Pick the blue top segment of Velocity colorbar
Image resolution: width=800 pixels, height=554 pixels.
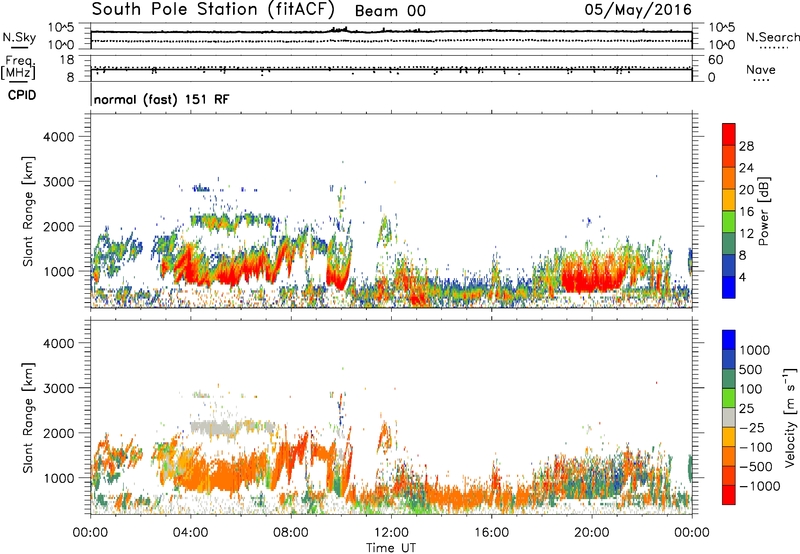pos(729,340)
